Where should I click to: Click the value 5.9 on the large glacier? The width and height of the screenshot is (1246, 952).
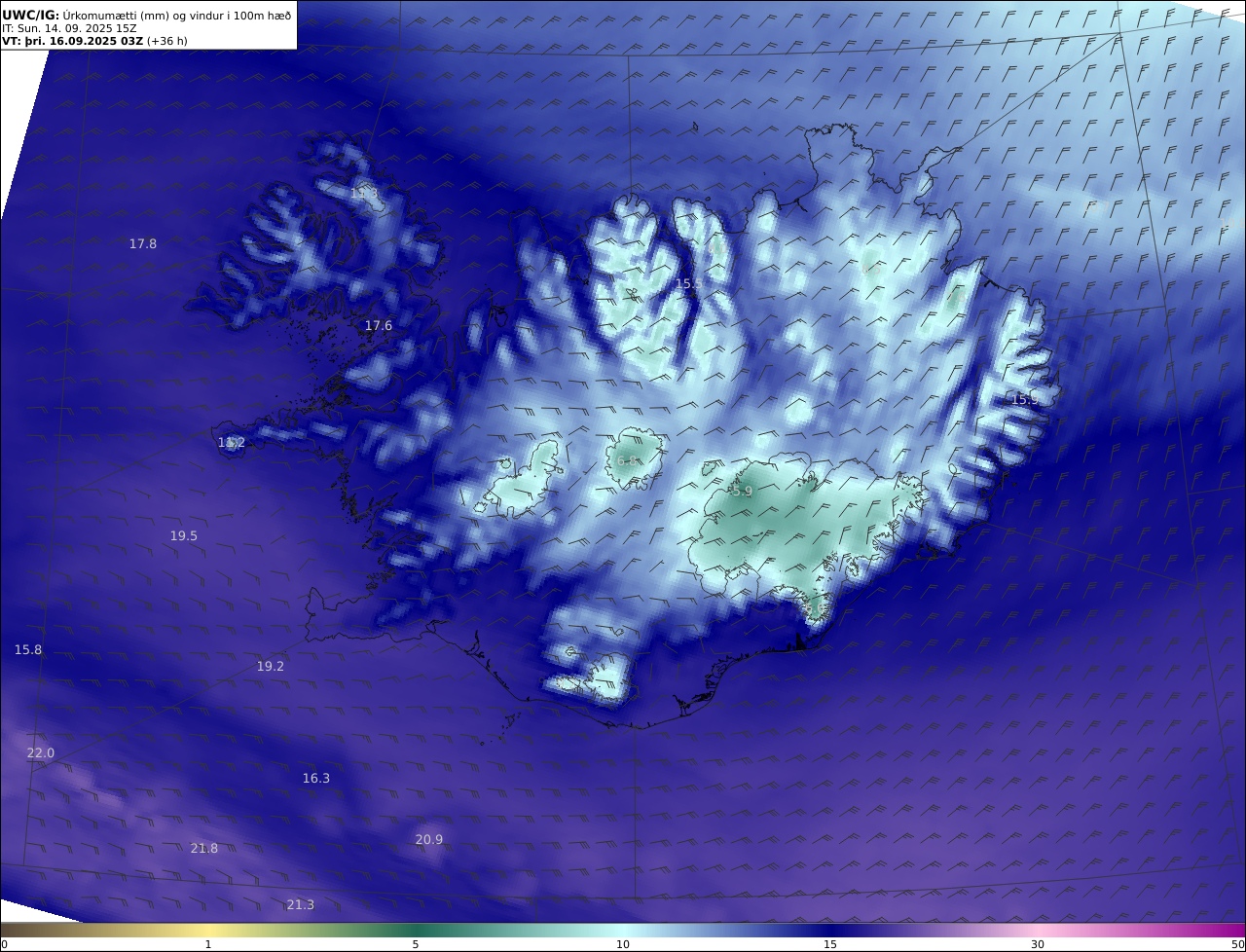[742, 493]
